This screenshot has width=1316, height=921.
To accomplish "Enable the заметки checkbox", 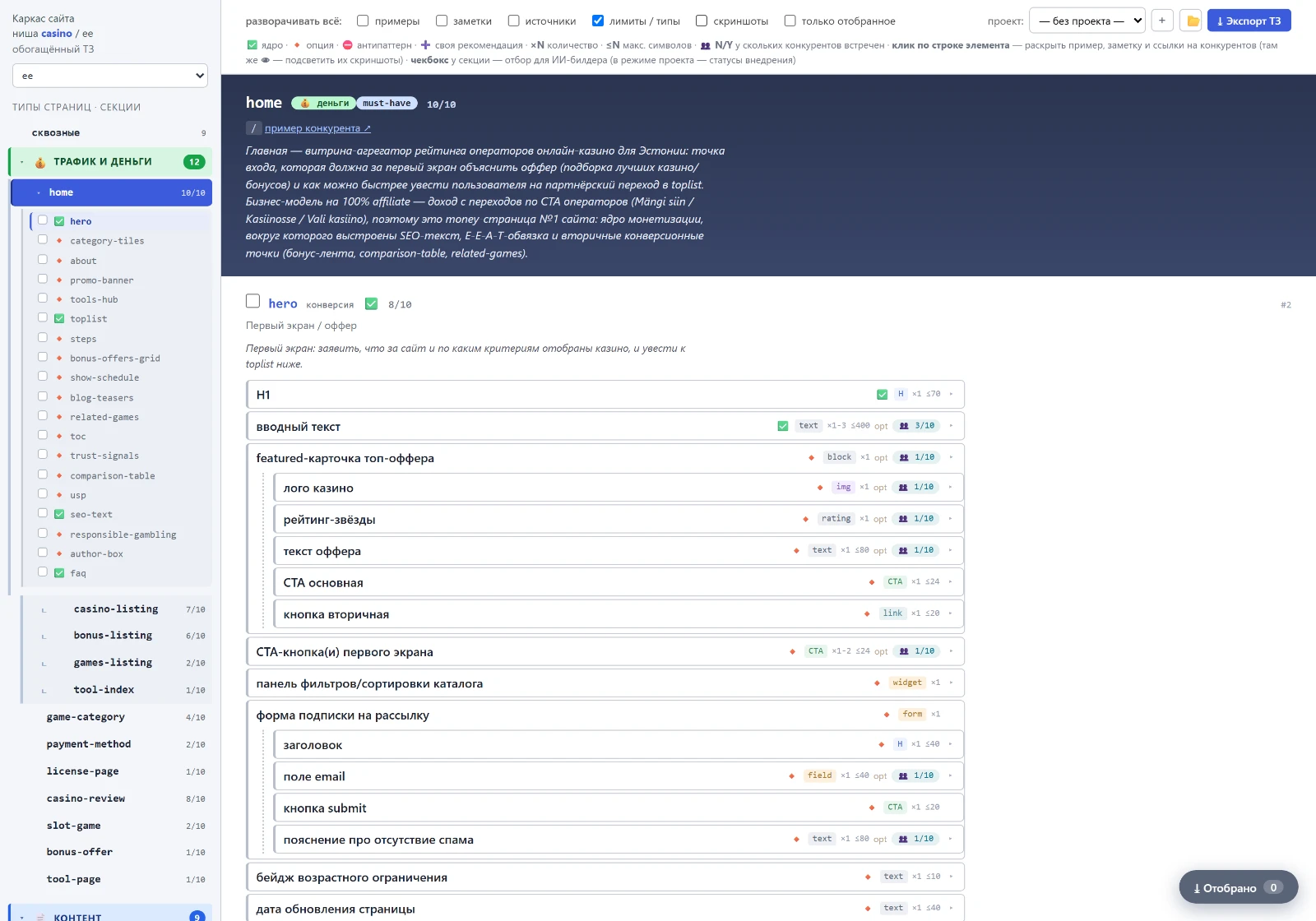I will [x=442, y=21].
